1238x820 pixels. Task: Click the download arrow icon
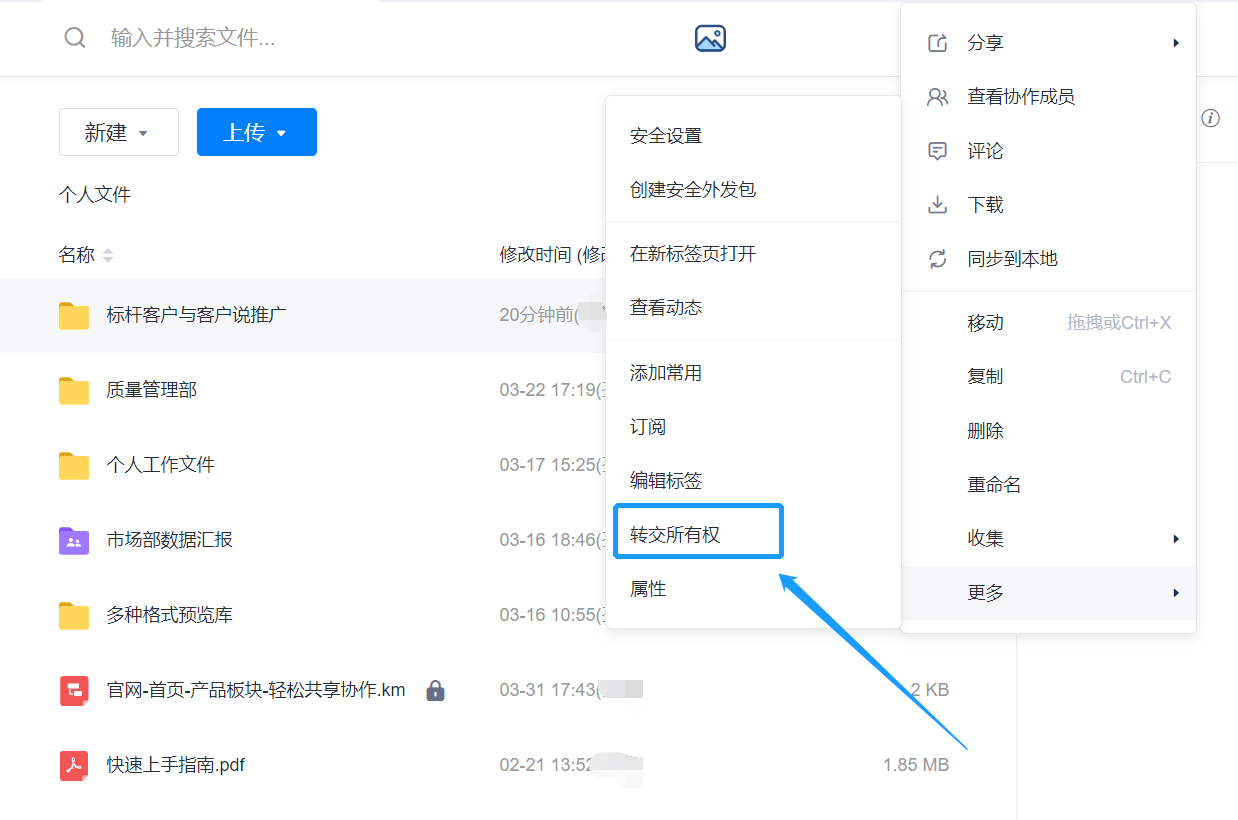coord(938,205)
